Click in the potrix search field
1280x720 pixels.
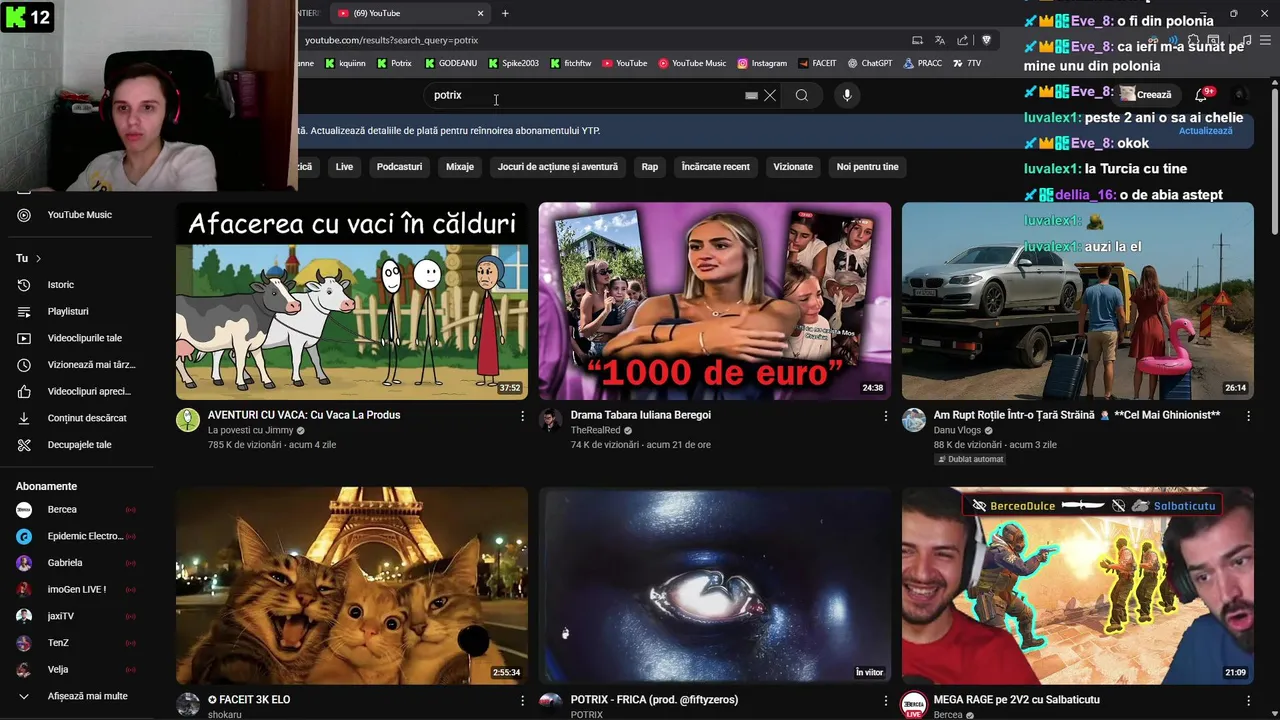point(585,95)
